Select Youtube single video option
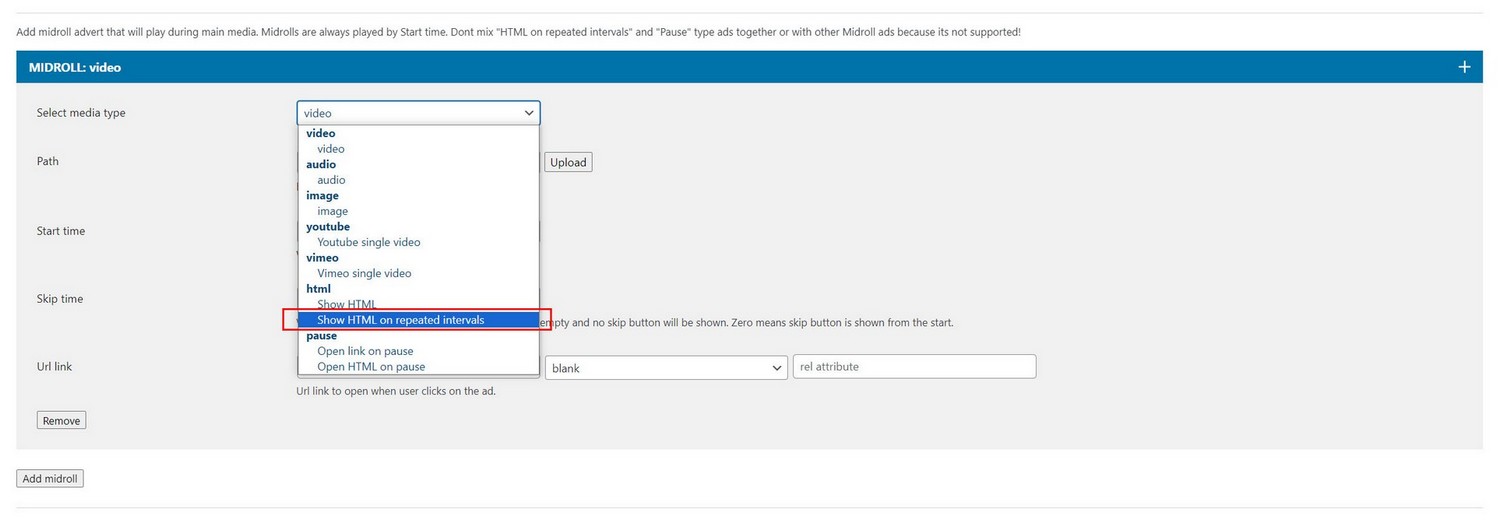Image resolution: width=1500 pixels, height=520 pixels. 368,242
